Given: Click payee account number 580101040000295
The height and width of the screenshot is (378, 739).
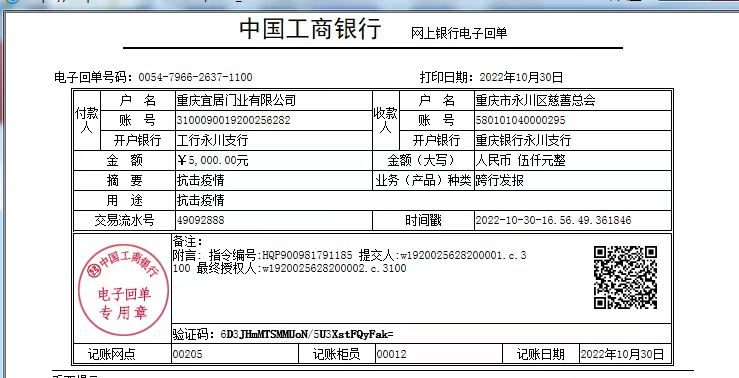Looking at the screenshot, I should 520,120.
